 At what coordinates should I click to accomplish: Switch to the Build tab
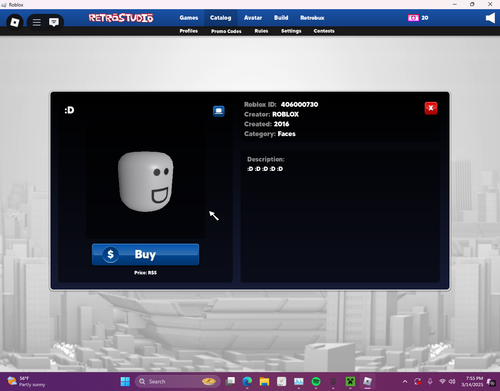[x=281, y=18]
